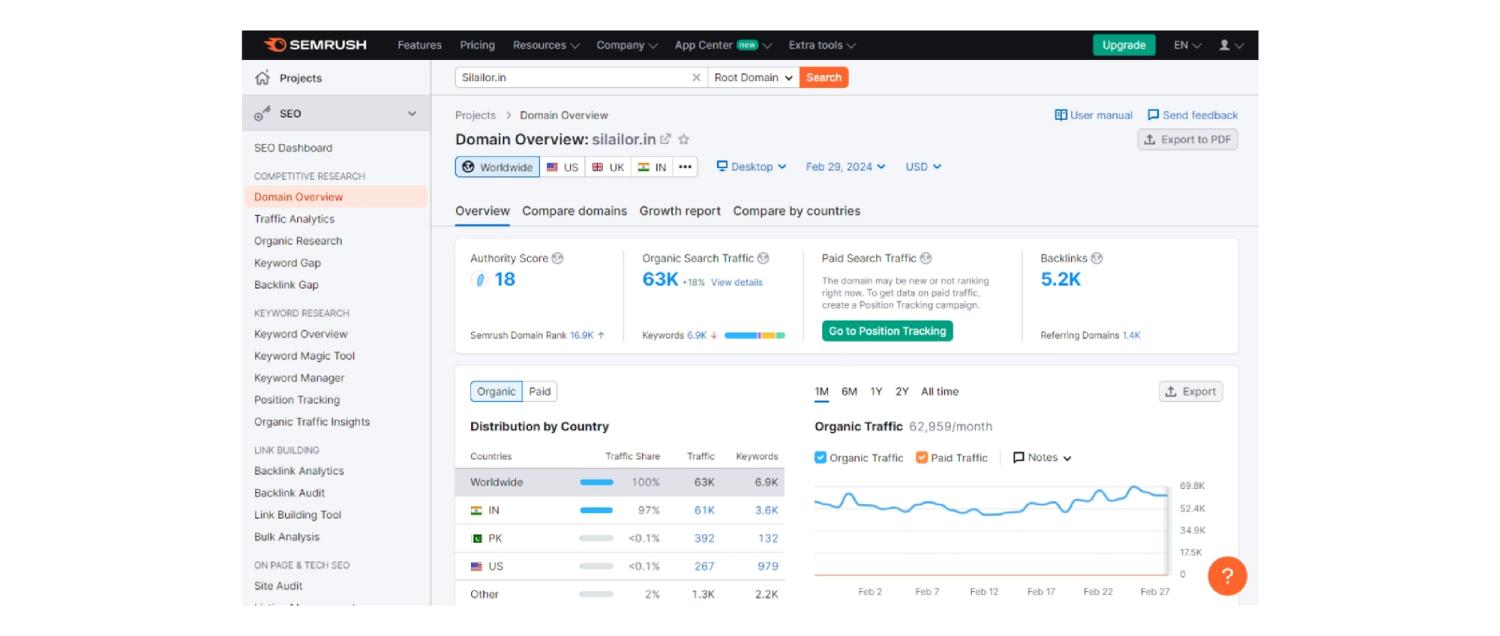Click Organic Search Traffic info icon

pos(763,258)
